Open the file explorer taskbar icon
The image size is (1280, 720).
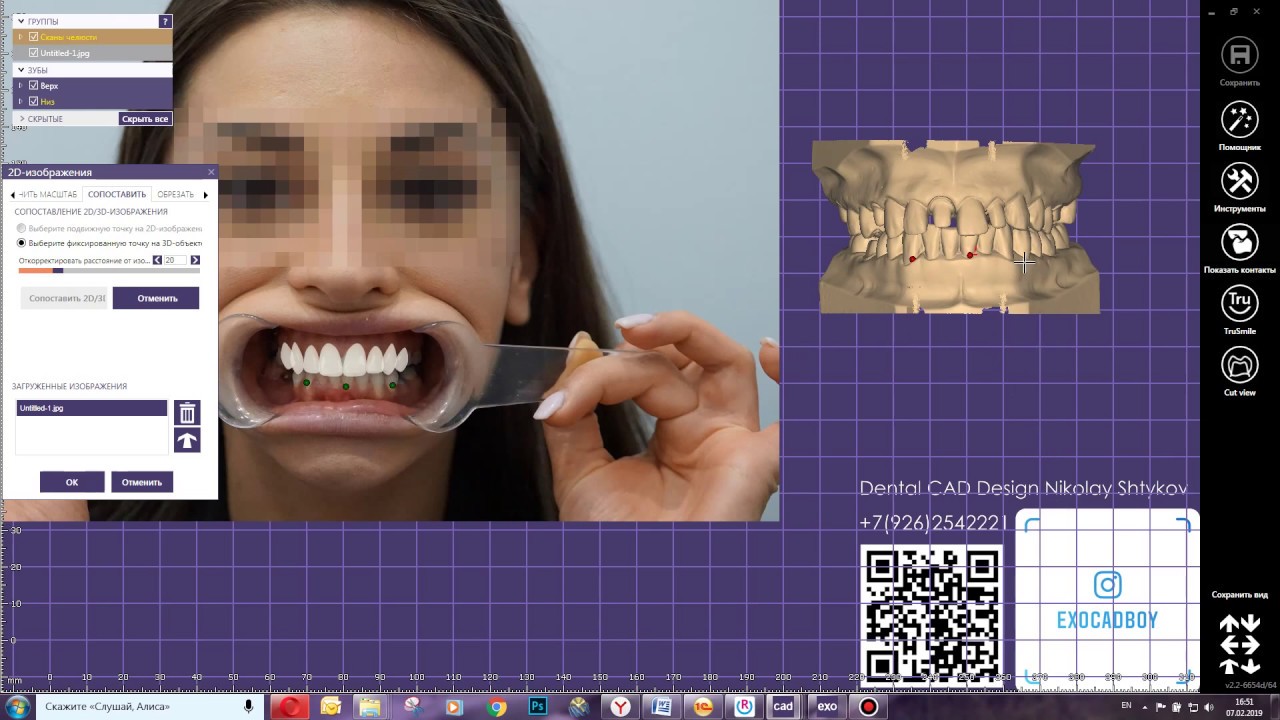(370, 707)
